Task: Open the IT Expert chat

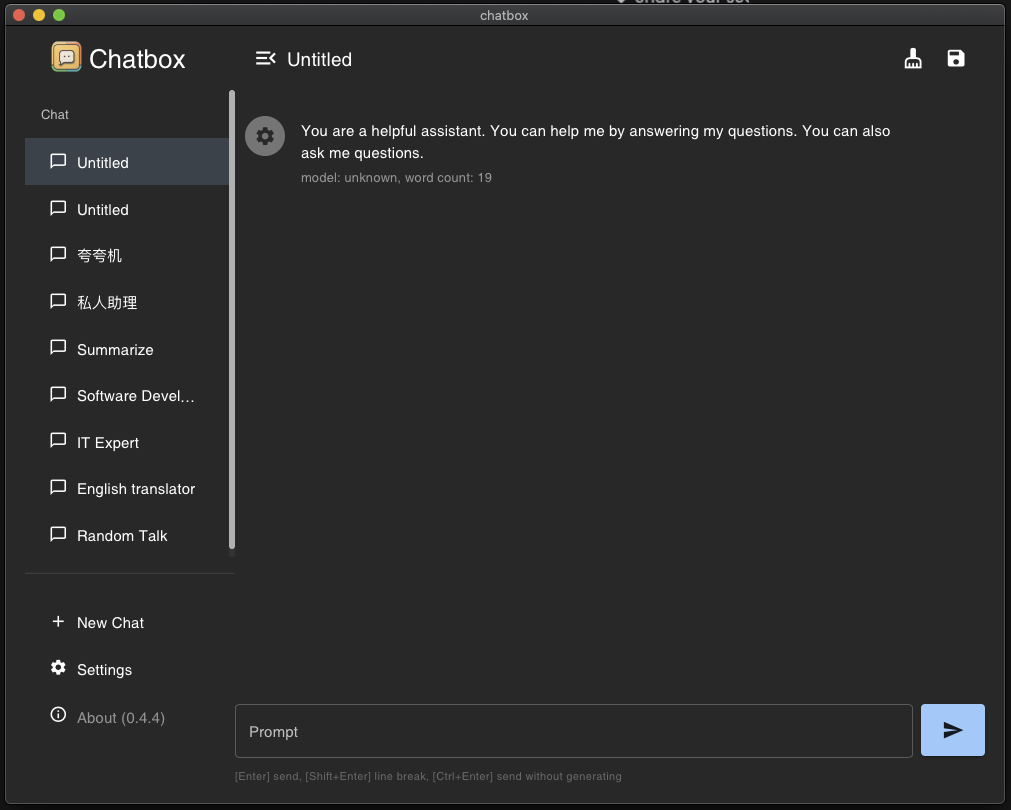Action: tap(127, 442)
